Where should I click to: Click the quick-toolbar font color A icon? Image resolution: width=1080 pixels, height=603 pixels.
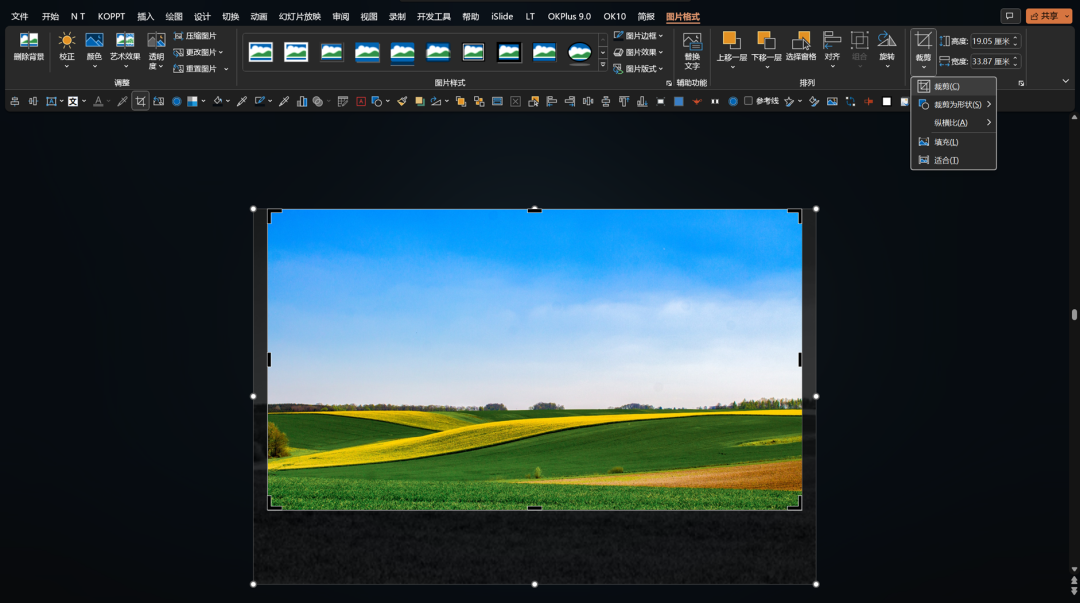(98, 101)
